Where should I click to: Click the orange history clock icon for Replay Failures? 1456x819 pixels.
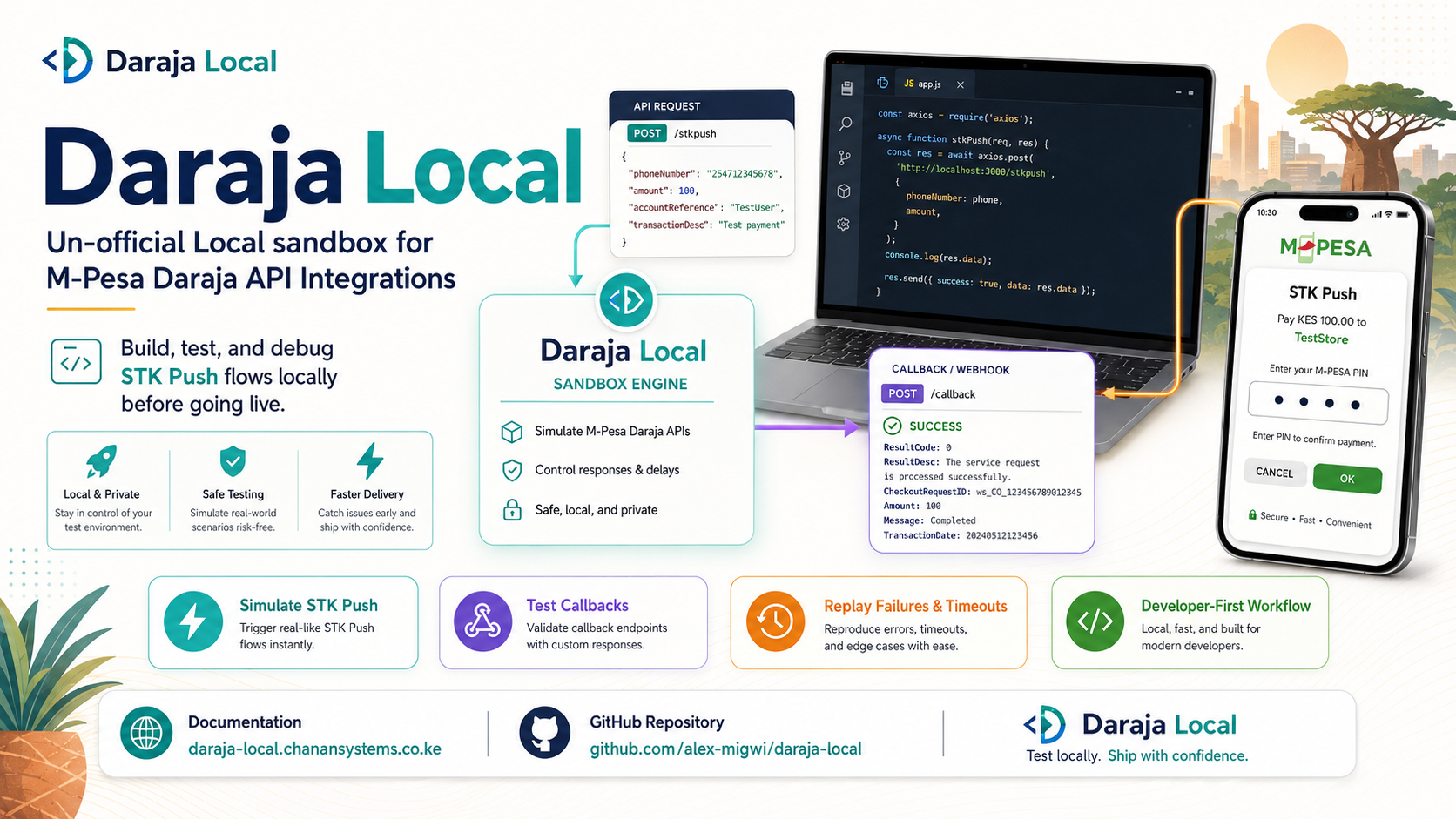click(775, 621)
